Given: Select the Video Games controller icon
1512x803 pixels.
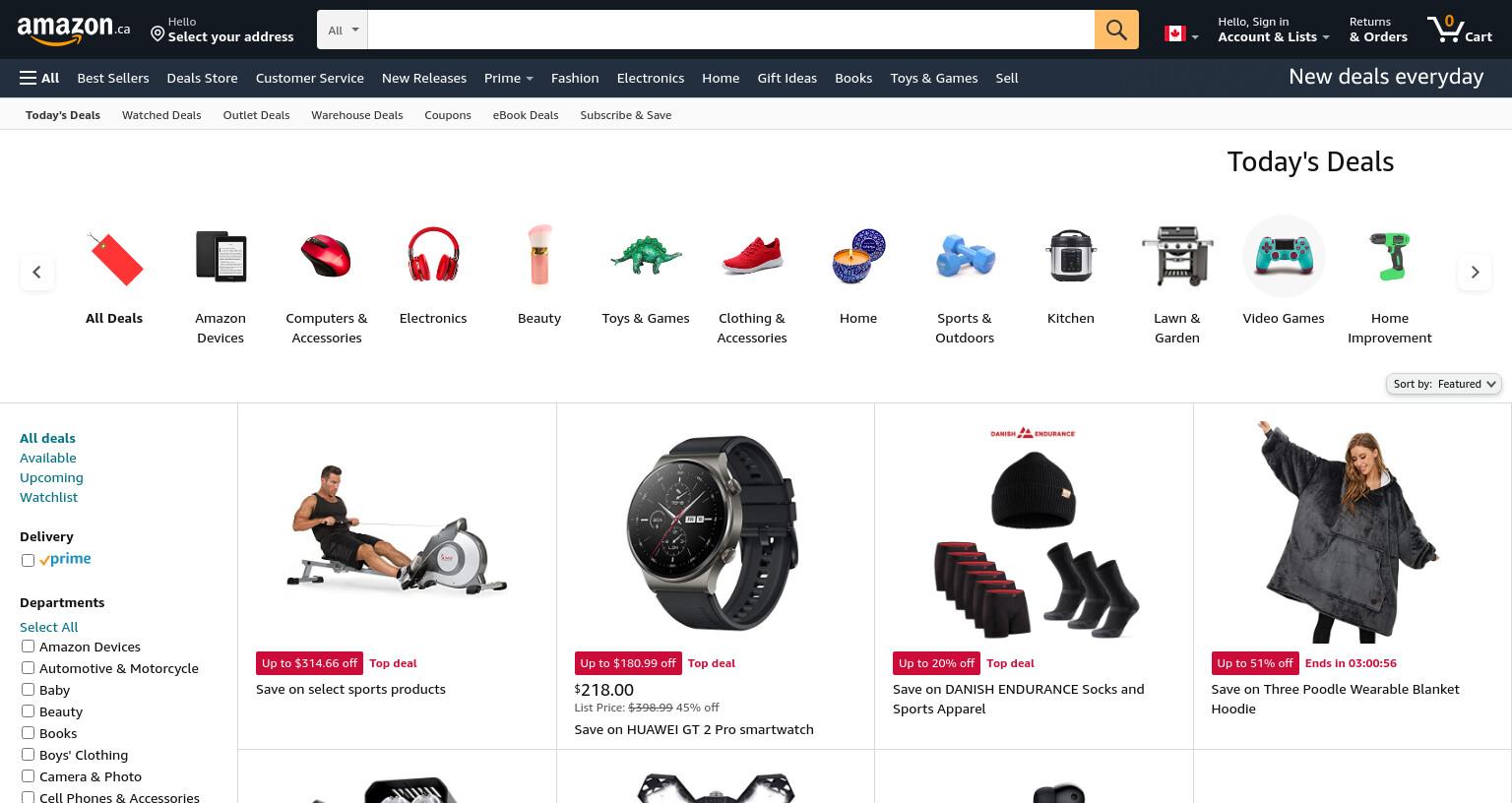Looking at the screenshot, I should pos(1284,256).
